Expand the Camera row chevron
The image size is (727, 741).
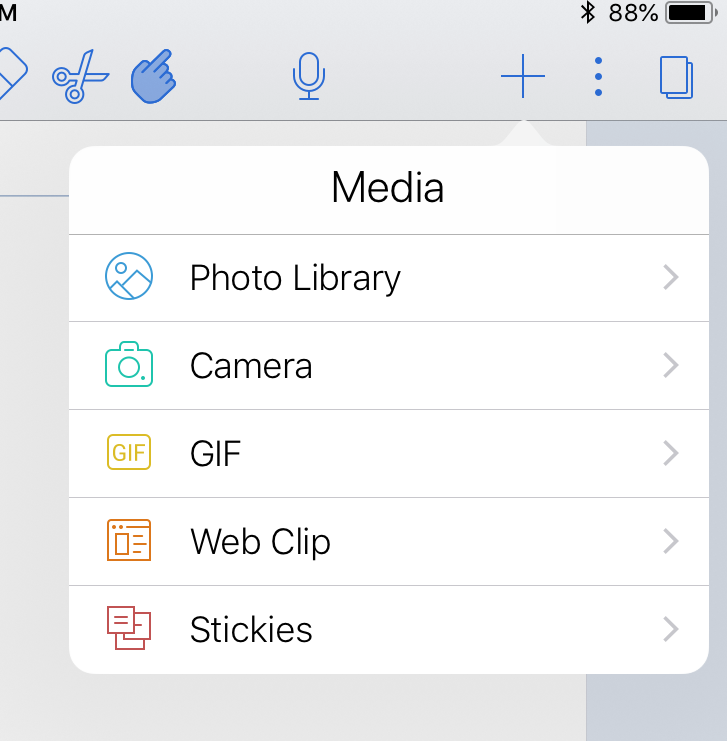(671, 365)
